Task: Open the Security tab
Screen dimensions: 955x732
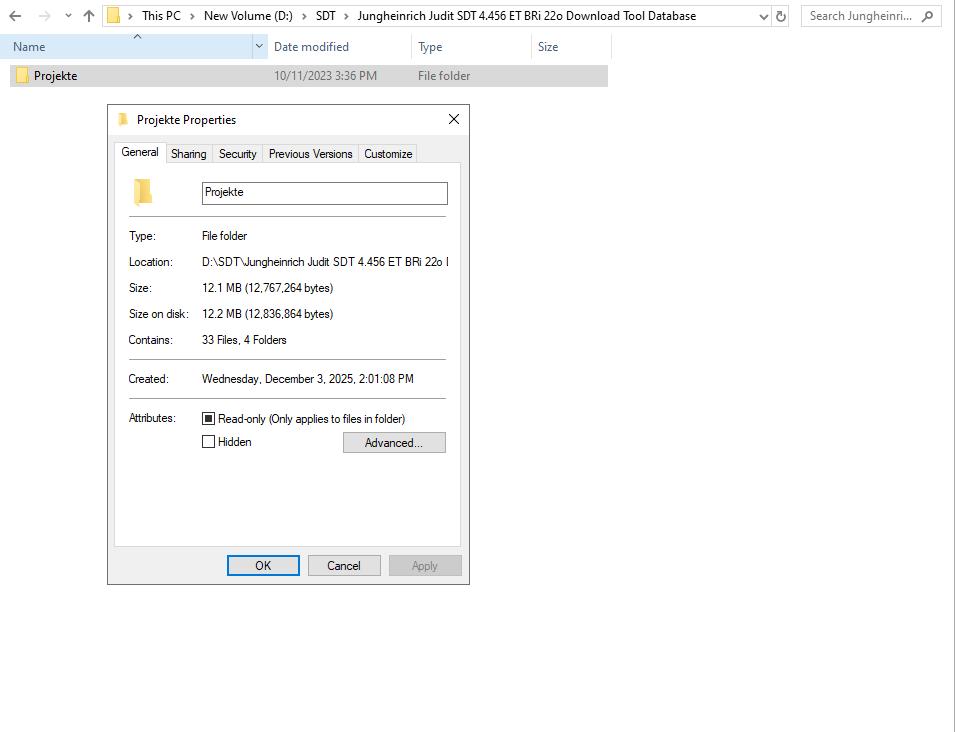Action: coord(238,154)
